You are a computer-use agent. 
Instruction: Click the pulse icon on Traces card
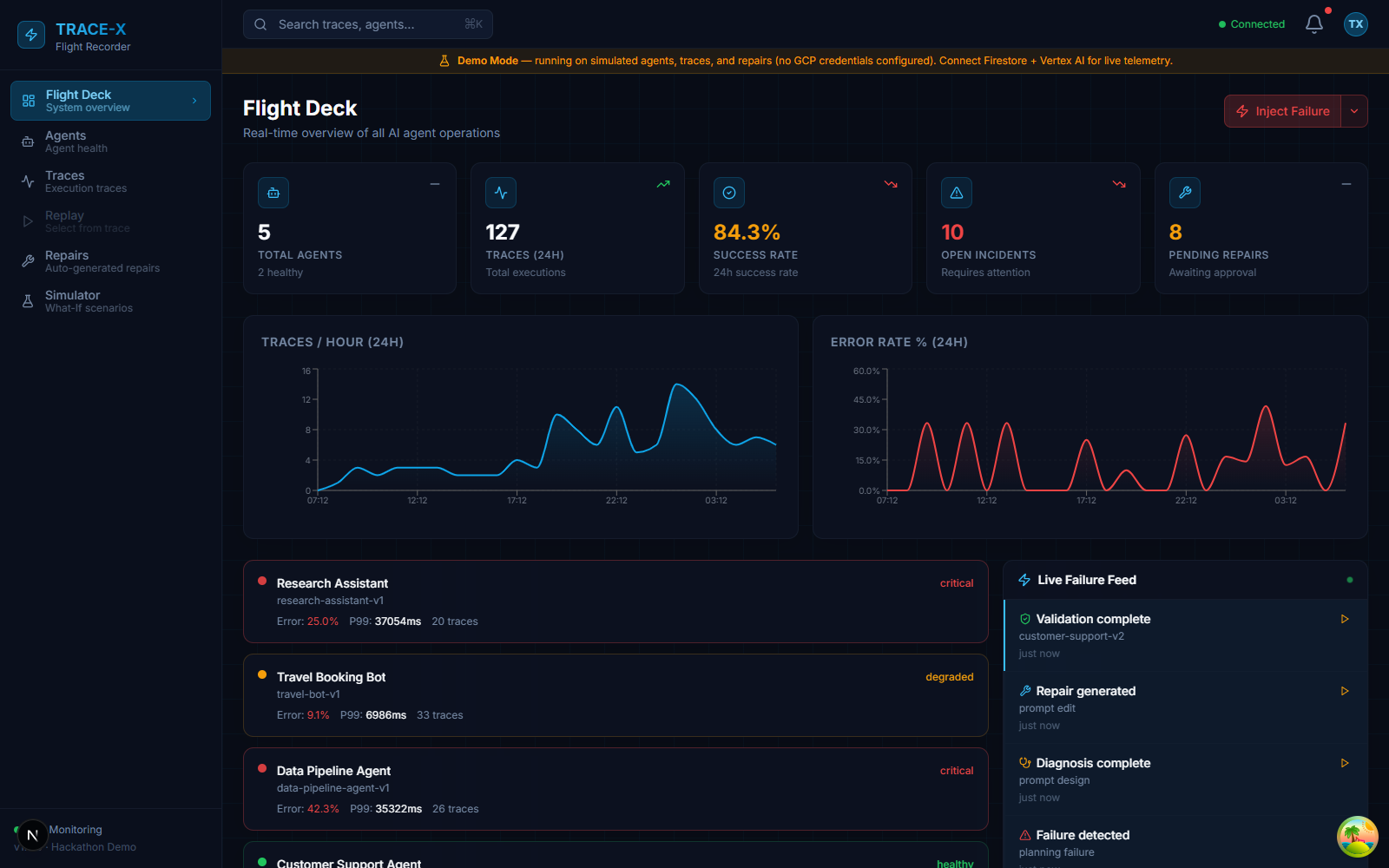(x=501, y=193)
